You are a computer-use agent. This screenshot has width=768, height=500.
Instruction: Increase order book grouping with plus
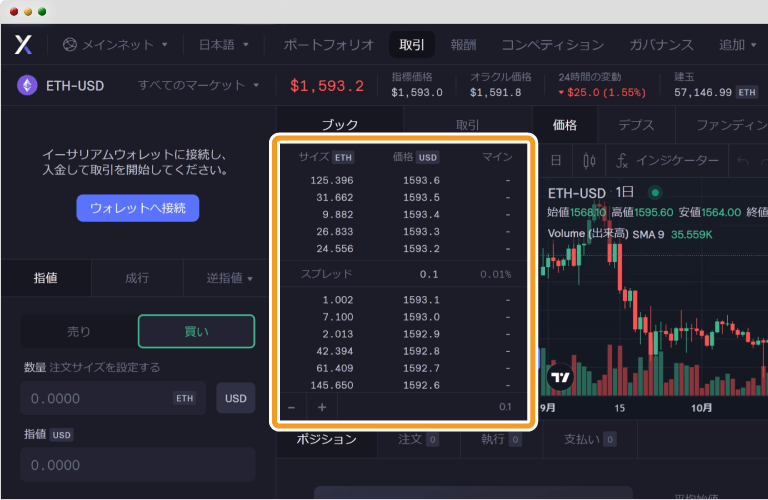tap(322, 407)
